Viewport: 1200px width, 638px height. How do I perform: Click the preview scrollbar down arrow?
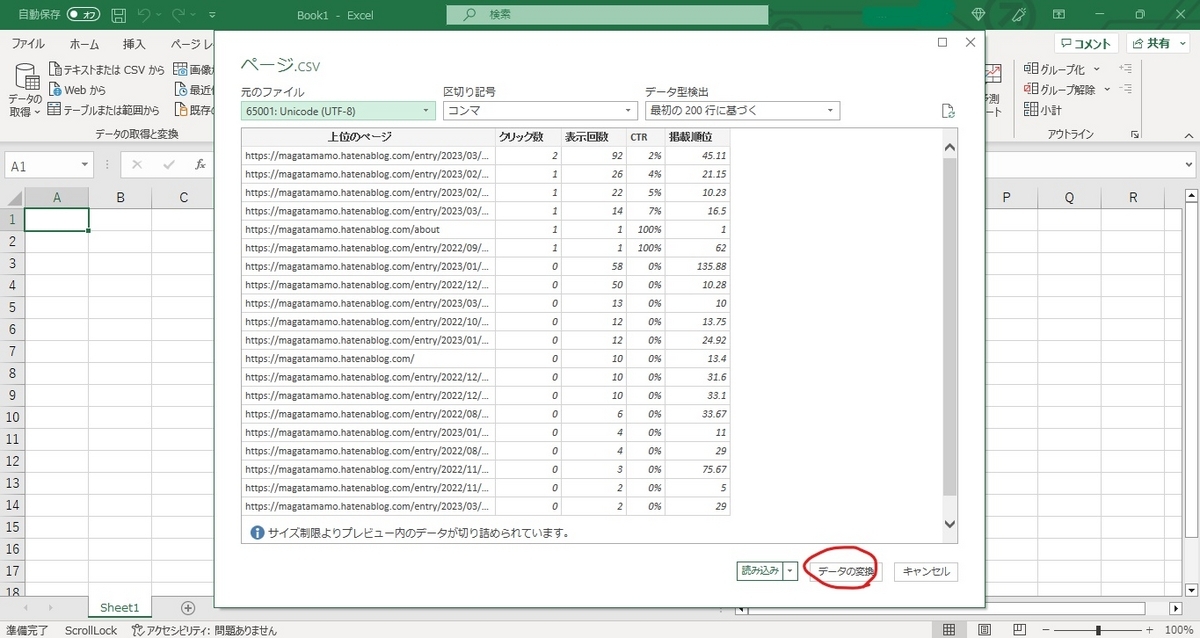pos(950,524)
